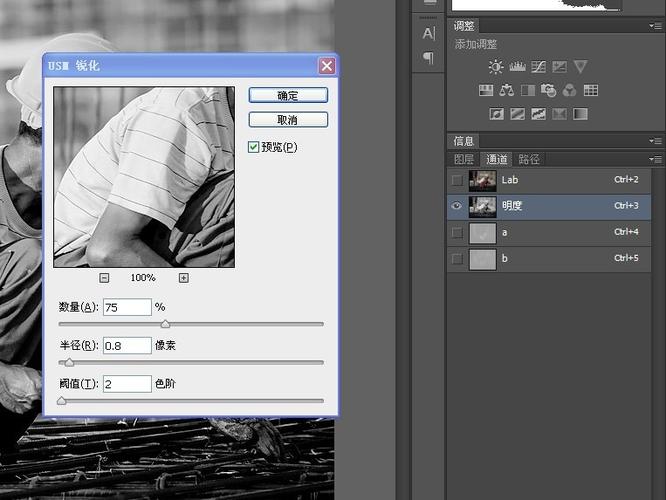Add a Gradient Map adjustment icon
This screenshot has height=500, width=666.
pyautogui.click(x=581, y=114)
